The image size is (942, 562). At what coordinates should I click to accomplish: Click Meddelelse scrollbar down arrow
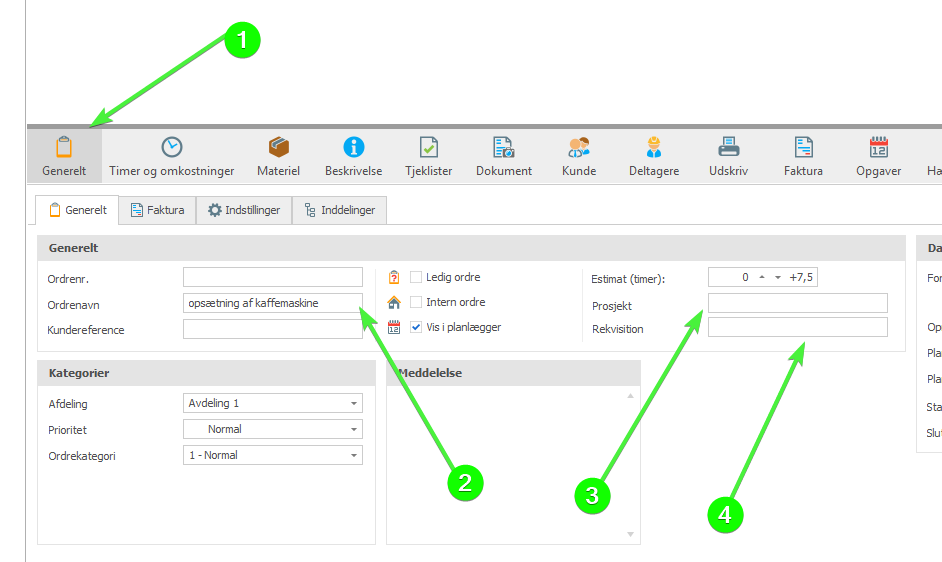pyautogui.click(x=630, y=534)
